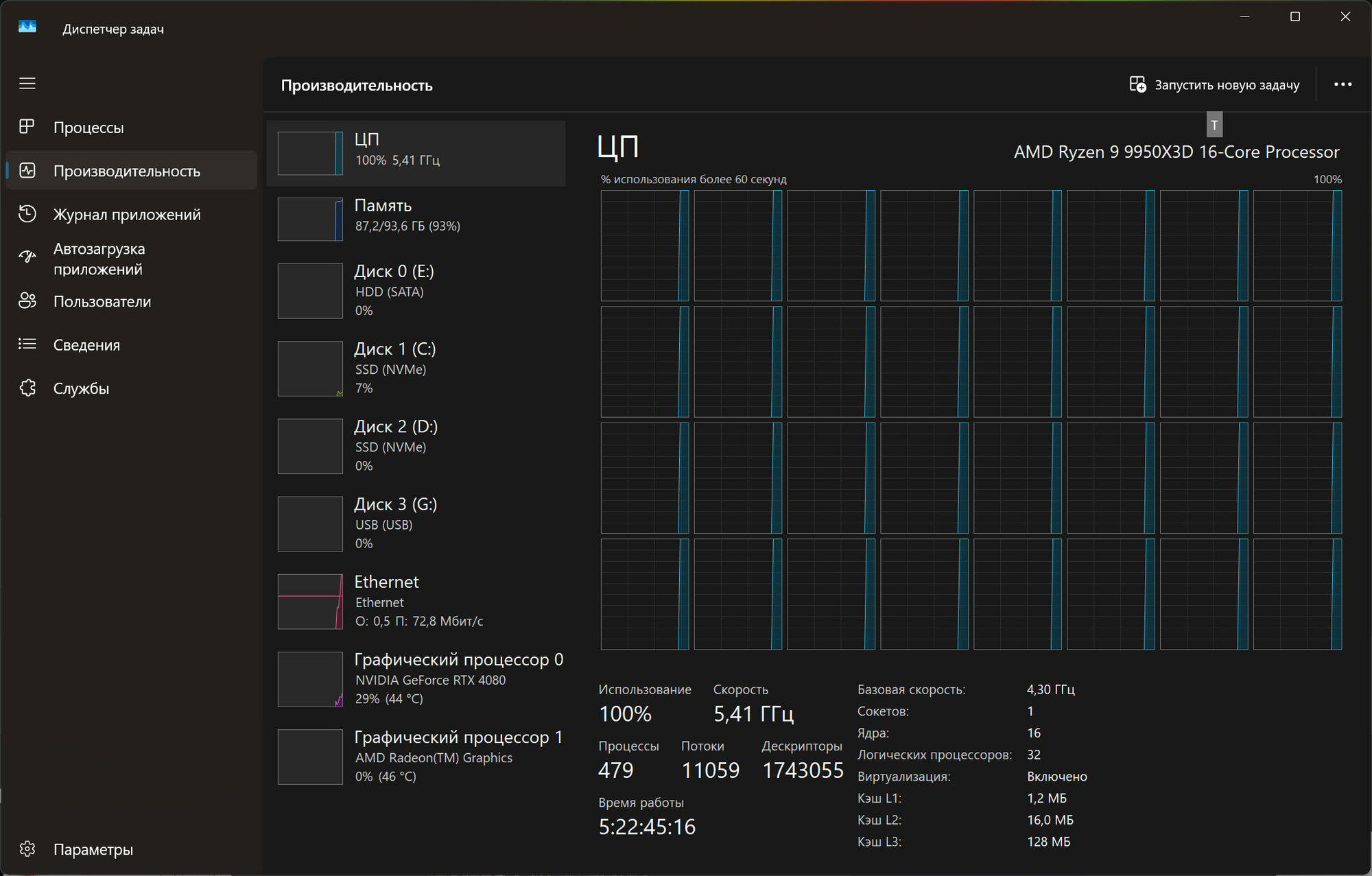Select Графический процессор 1 AMD Radeon
The width and height of the screenshot is (1372, 876).
(x=416, y=756)
